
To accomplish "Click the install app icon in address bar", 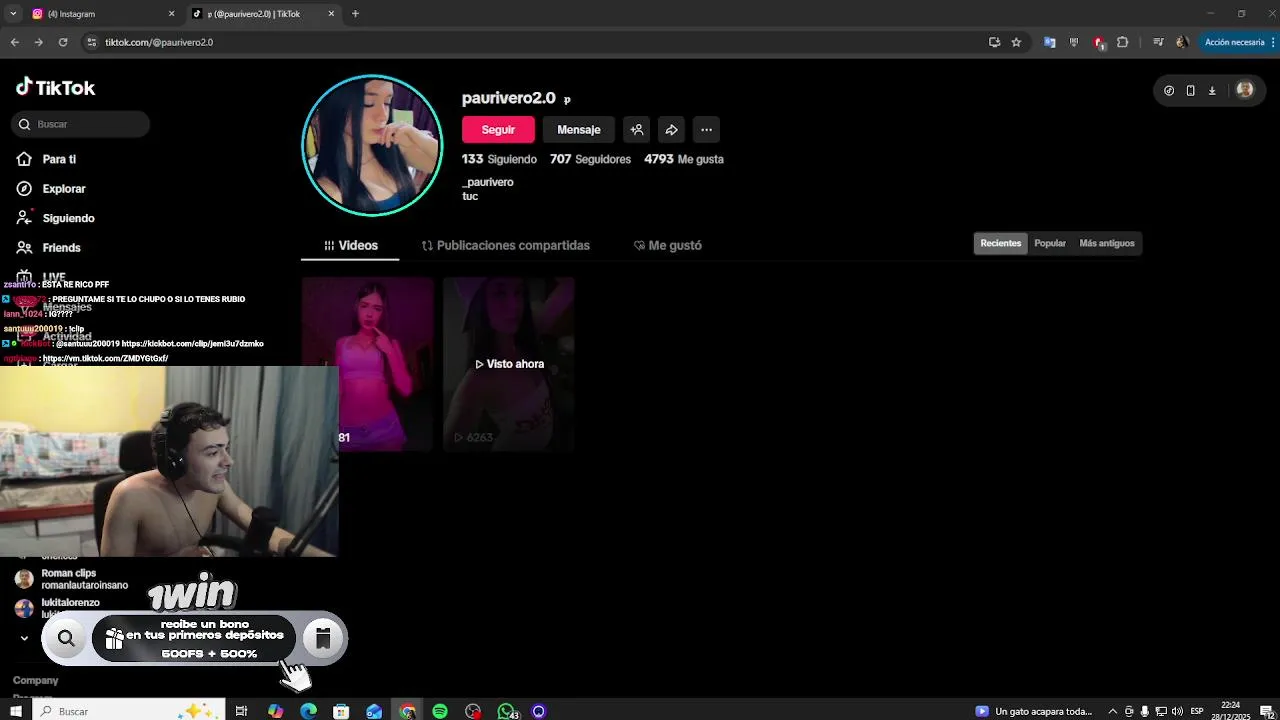I will click(x=994, y=42).
